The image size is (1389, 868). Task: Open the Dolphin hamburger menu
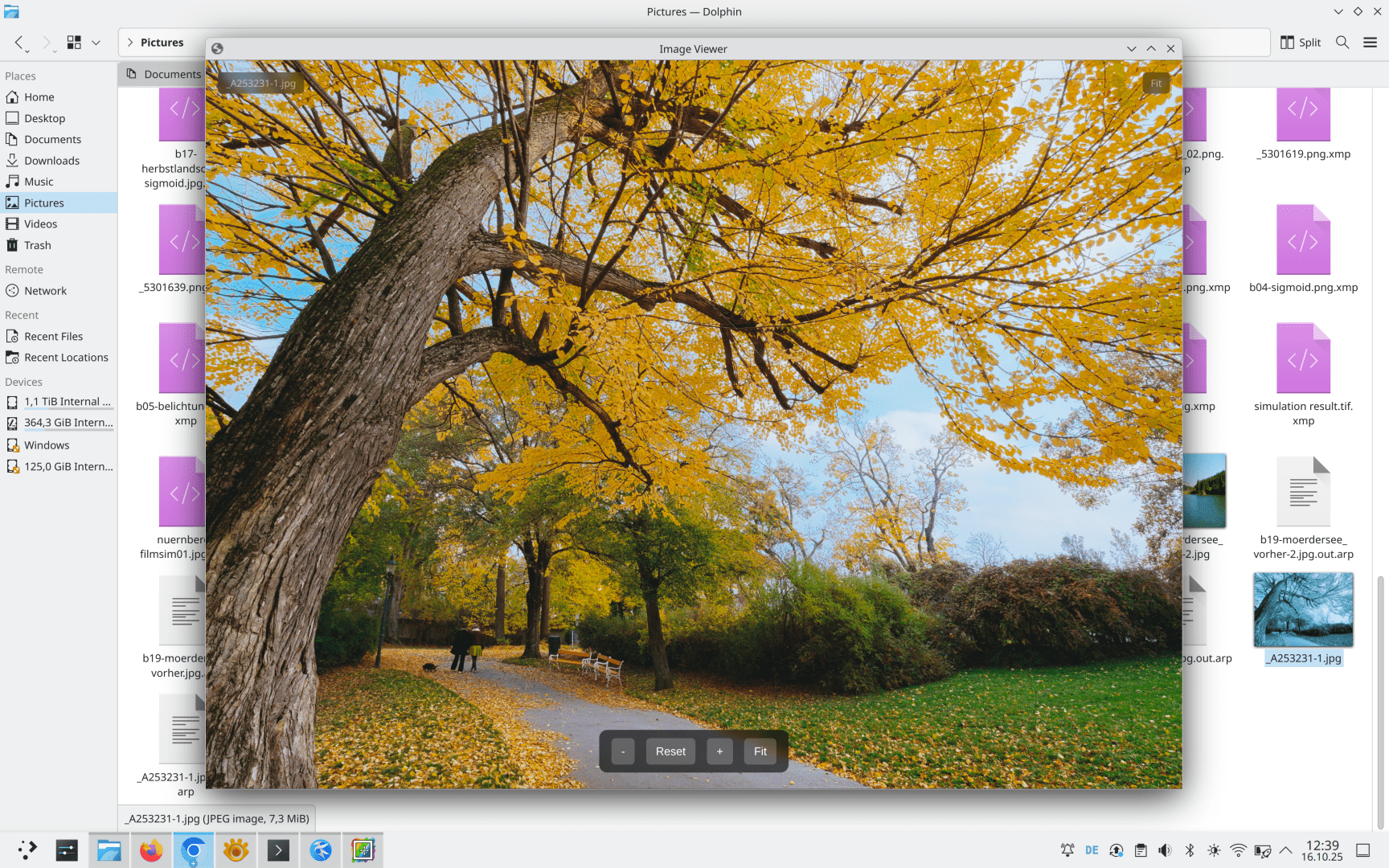click(1371, 43)
